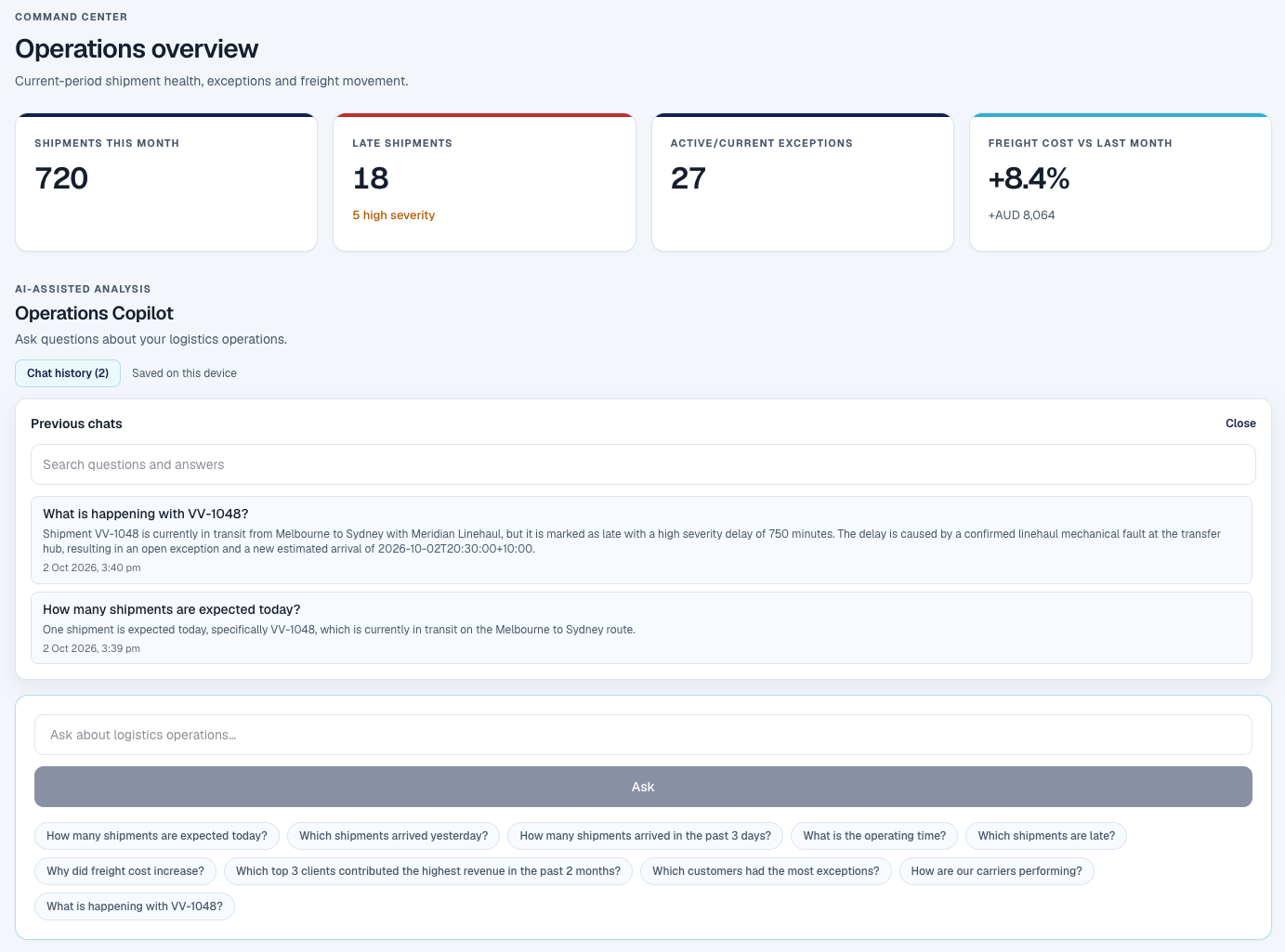The height and width of the screenshot is (952, 1285).
Task: Pick "How are our carriers performing?" chip
Action: 997,871
